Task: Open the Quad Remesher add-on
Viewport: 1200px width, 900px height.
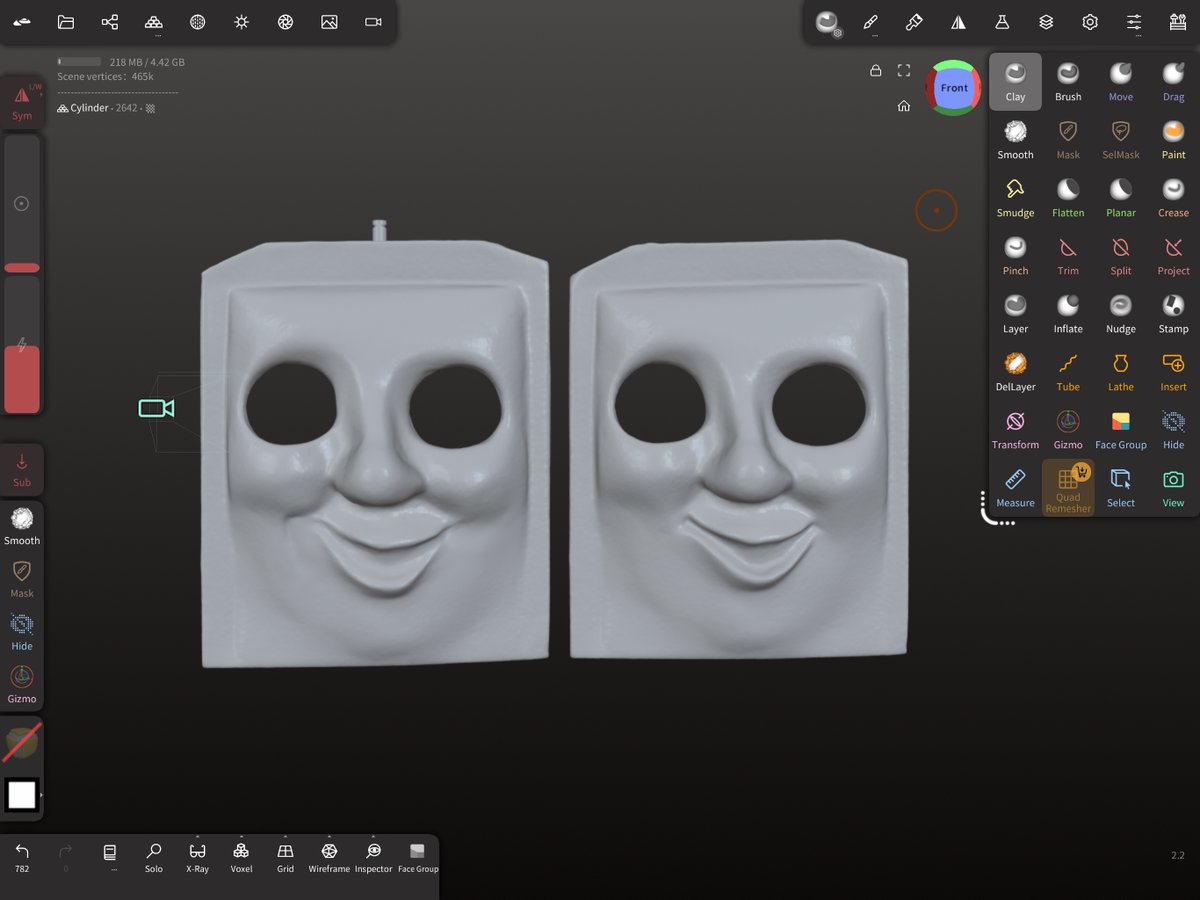Action: tap(1068, 488)
